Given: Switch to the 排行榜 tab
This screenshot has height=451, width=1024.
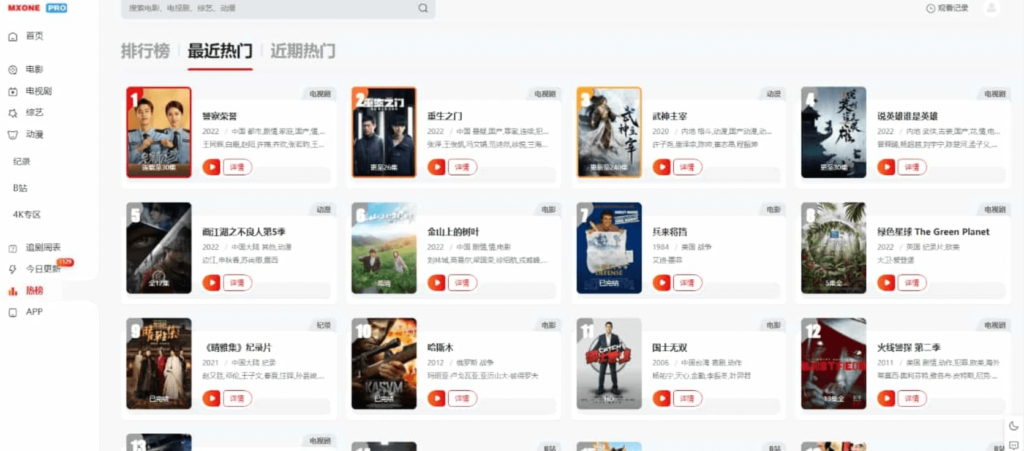Looking at the screenshot, I should coord(145,51).
